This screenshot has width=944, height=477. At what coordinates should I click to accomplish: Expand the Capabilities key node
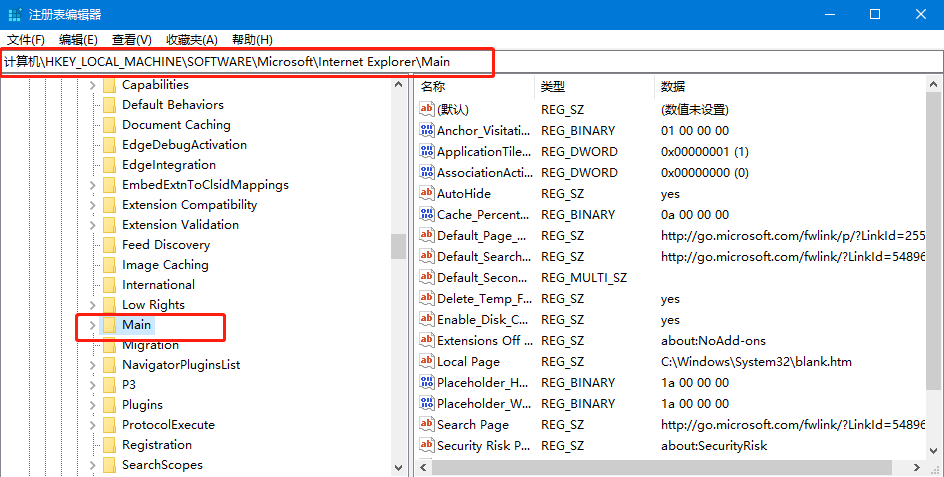point(92,85)
